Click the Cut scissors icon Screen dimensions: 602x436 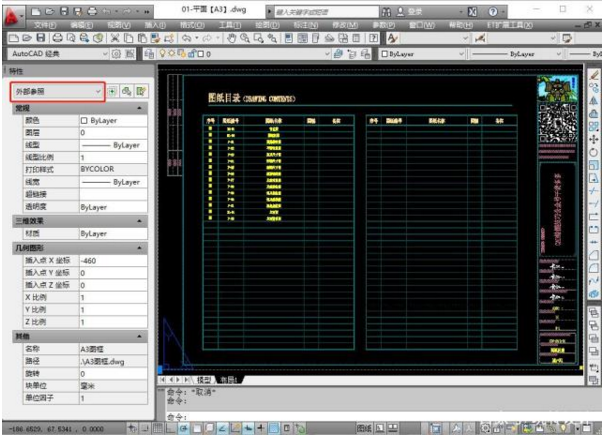[x=114, y=38]
